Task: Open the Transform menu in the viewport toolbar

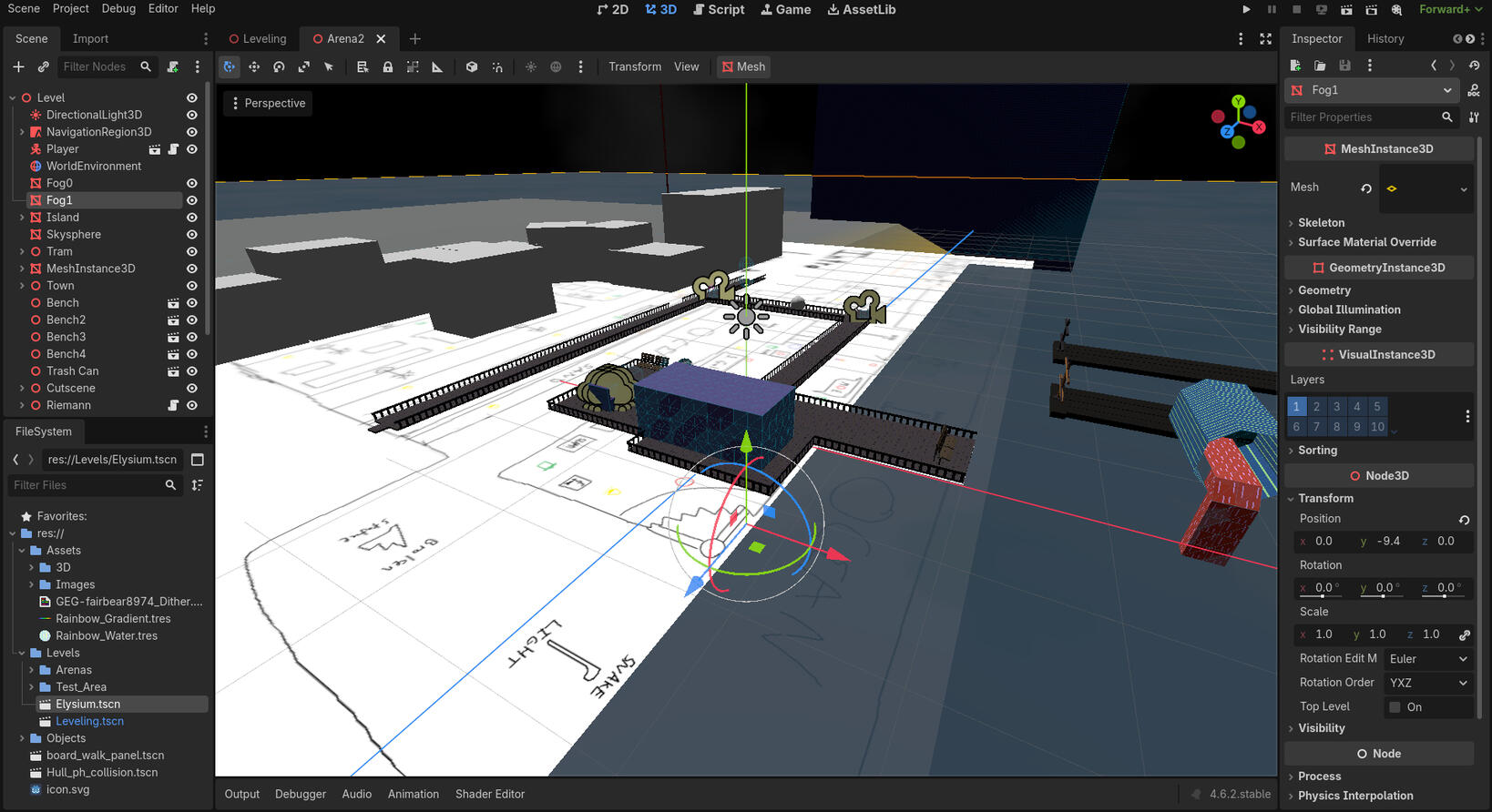Action: click(x=635, y=66)
